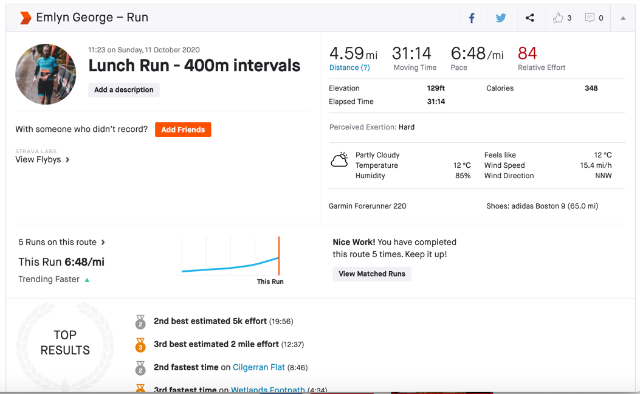This screenshot has width=640, height=394.
Task: Click Shoes: adidas Boston 9 text
Action: tap(542, 206)
